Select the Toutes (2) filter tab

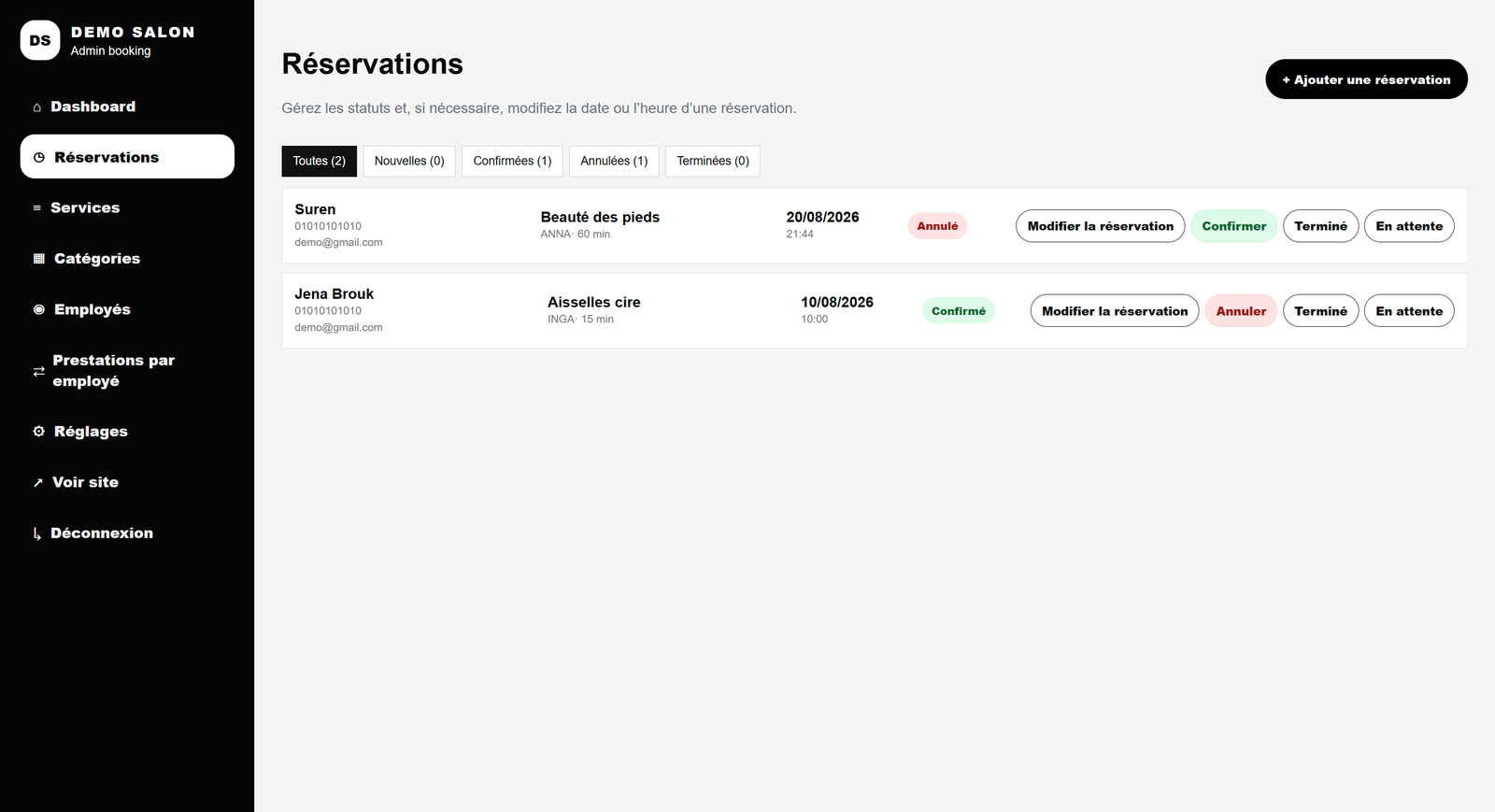pos(320,161)
